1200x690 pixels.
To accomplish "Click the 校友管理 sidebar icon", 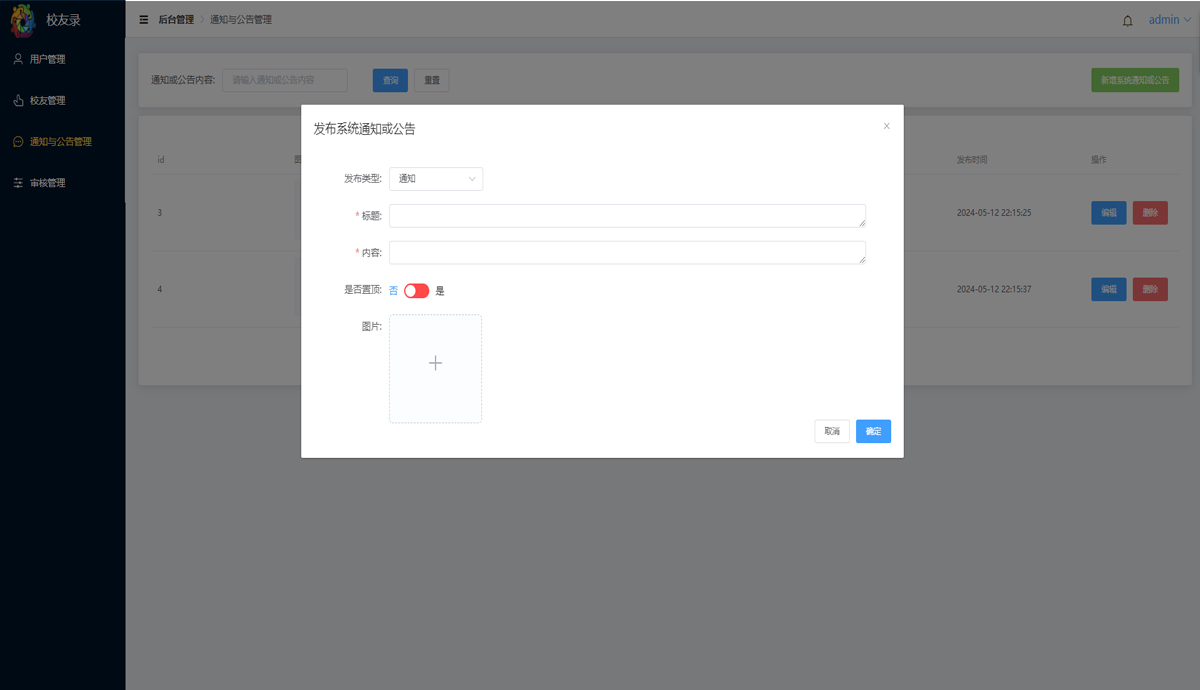I will pos(18,101).
